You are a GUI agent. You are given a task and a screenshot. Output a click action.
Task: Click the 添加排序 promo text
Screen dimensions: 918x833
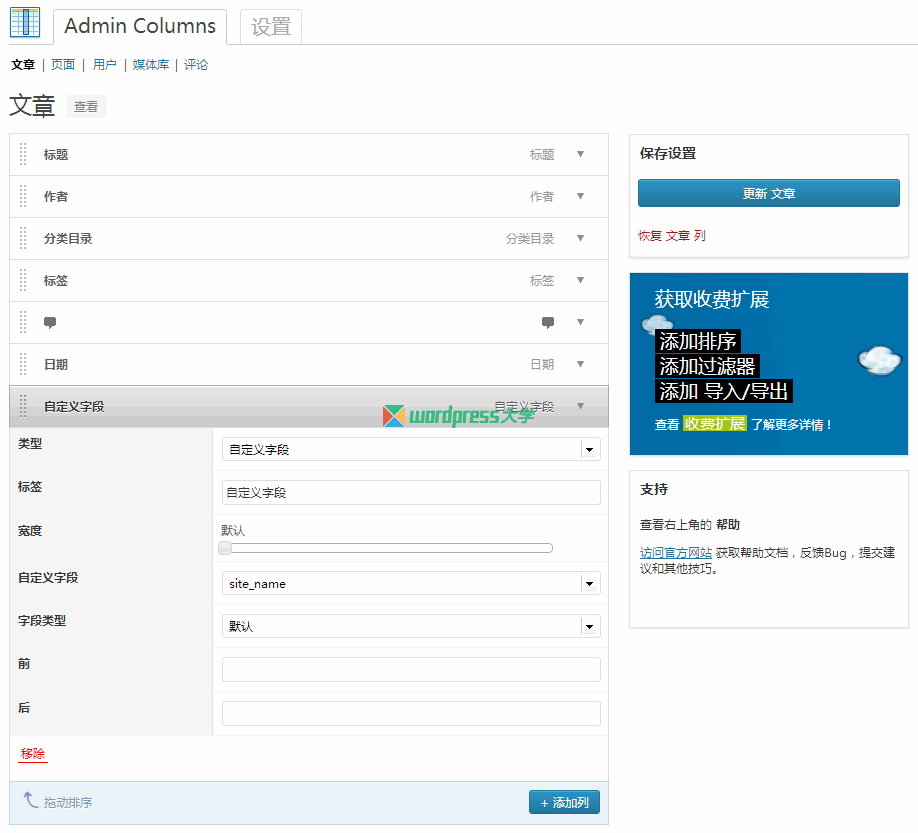[698, 341]
